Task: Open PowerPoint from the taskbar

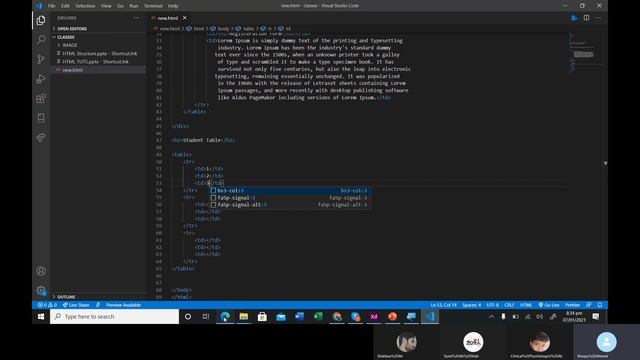Action: point(392,316)
